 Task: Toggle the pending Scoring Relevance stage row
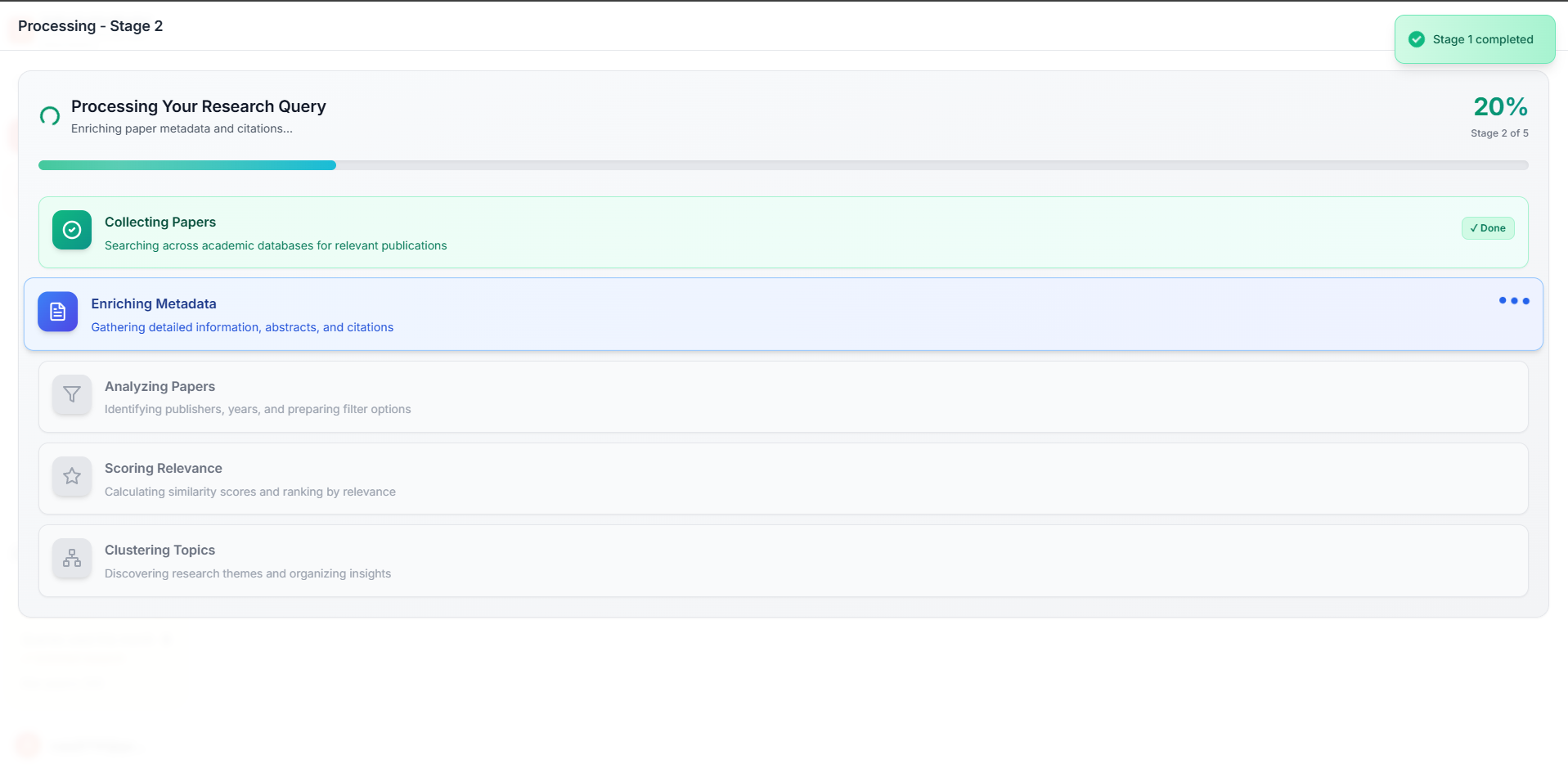click(x=784, y=479)
